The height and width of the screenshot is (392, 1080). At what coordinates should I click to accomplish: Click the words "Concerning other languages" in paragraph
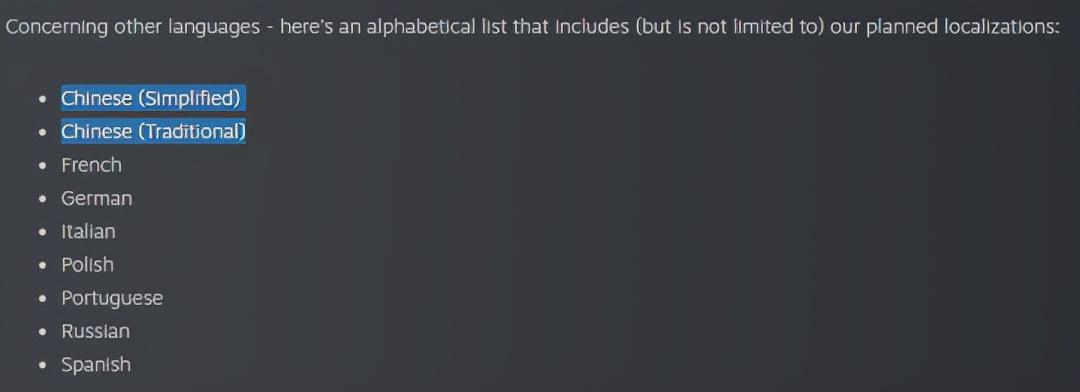point(132,28)
